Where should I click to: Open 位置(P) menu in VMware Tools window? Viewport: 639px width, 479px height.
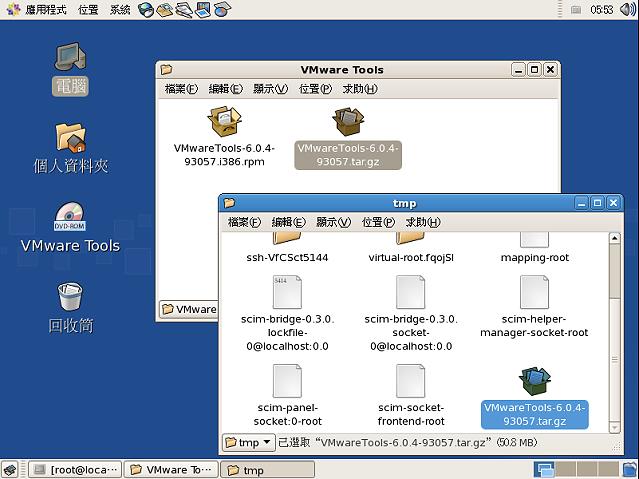pyautogui.click(x=315, y=88)
